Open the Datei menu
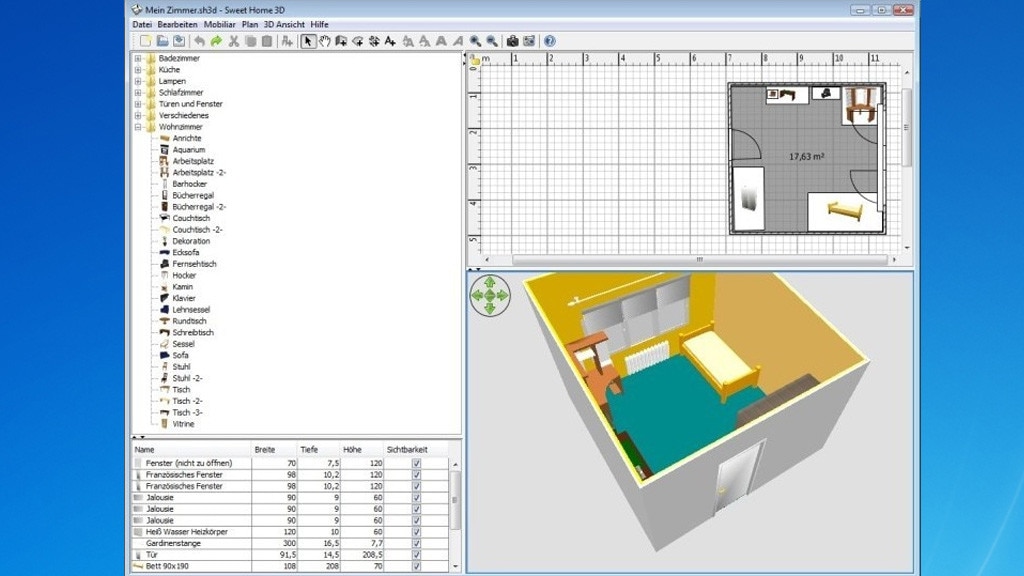 pyautogui.click(x=142, y=24)
